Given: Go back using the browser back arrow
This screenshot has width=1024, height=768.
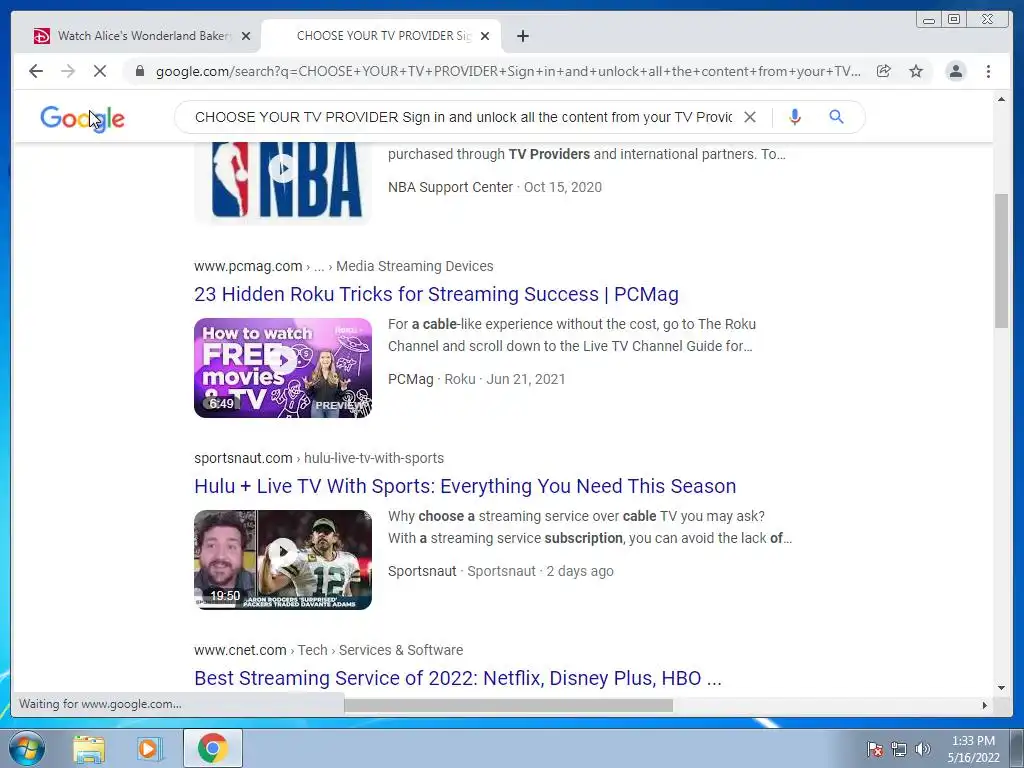Looking at the screenshot, I should click(x=36, y=71).
